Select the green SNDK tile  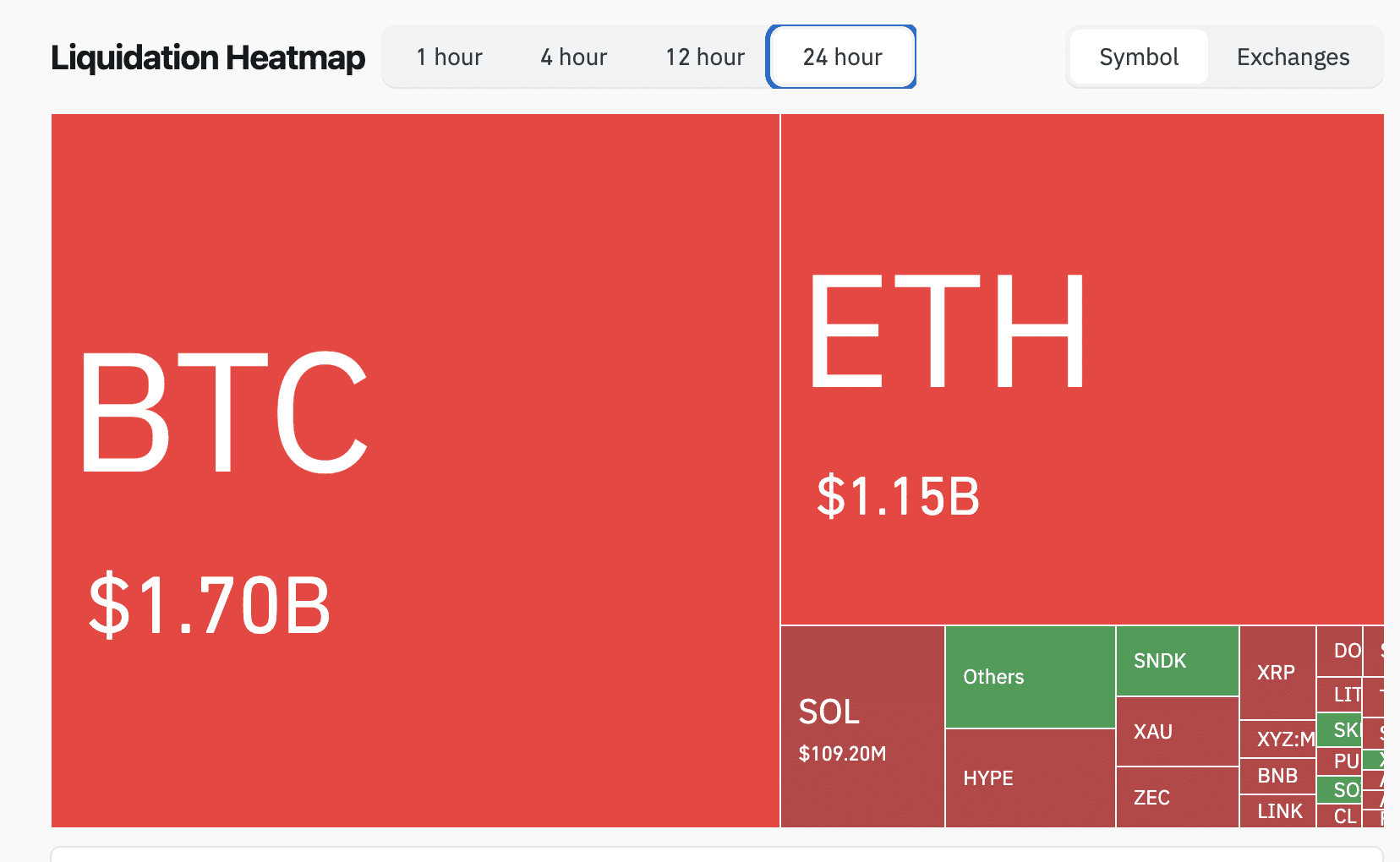1178,661
